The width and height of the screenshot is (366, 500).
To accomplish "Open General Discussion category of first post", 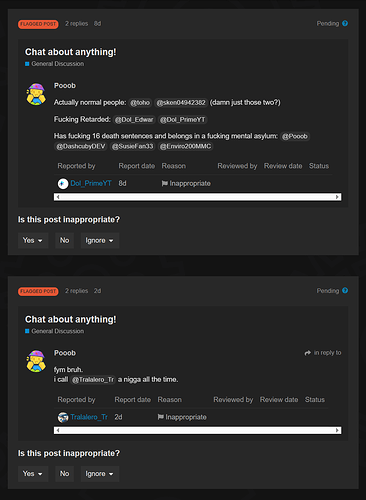I will [x=57, y=64].
